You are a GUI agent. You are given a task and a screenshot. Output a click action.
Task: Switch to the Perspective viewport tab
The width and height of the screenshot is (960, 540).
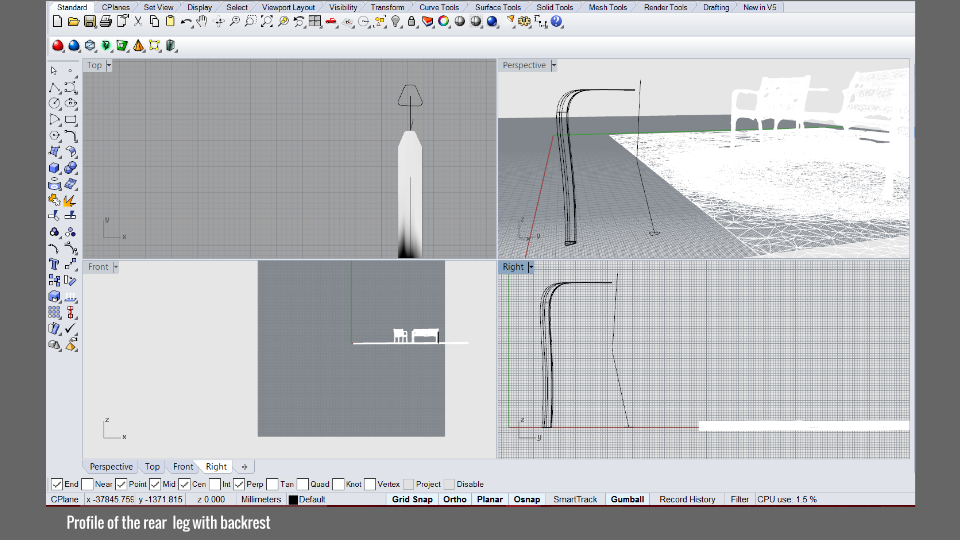coord(111,466)
